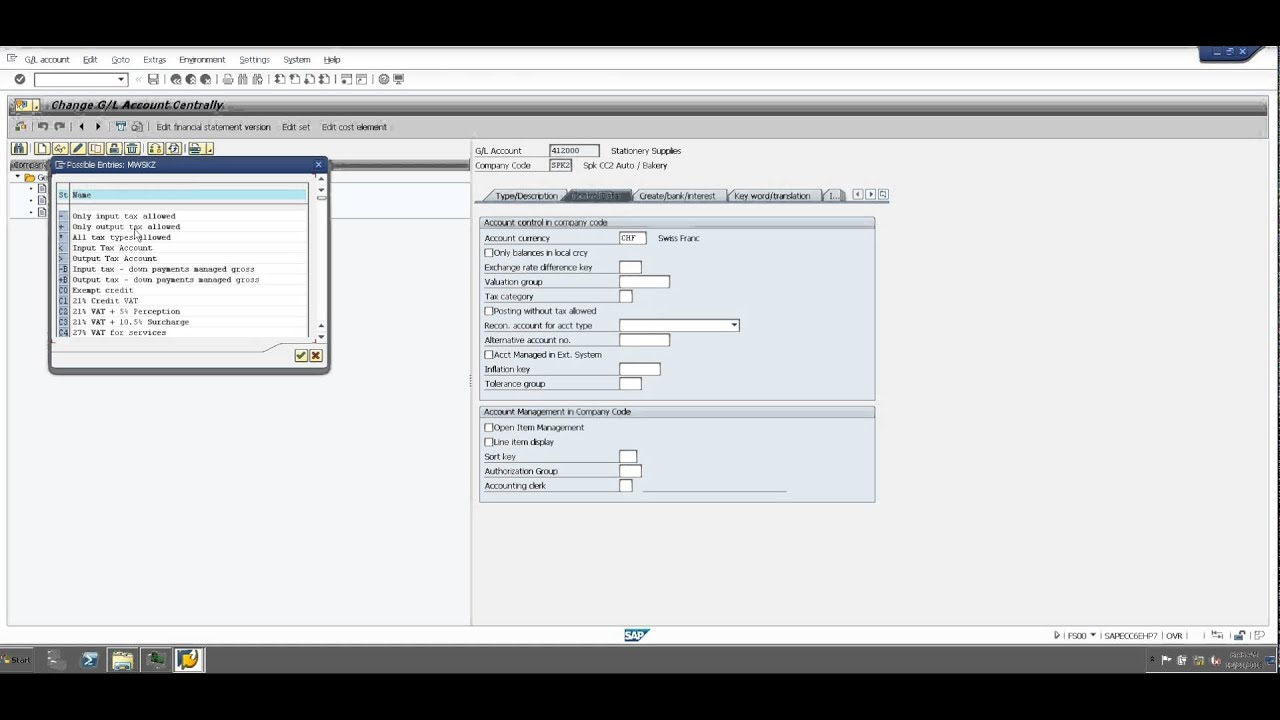This screenshot has width=1280, height=720.
Task: Click the Tolerance group input field
Action: pyautogui.click(x=630, y=383)
